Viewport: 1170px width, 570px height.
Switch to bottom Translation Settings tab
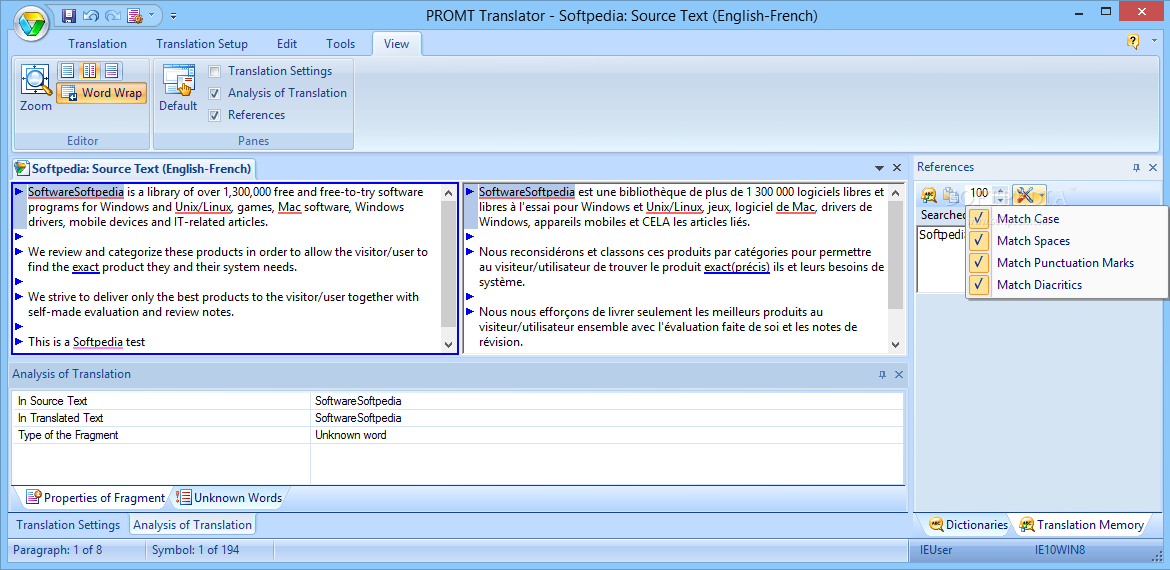pyautogui.click(x=68, y=524)
